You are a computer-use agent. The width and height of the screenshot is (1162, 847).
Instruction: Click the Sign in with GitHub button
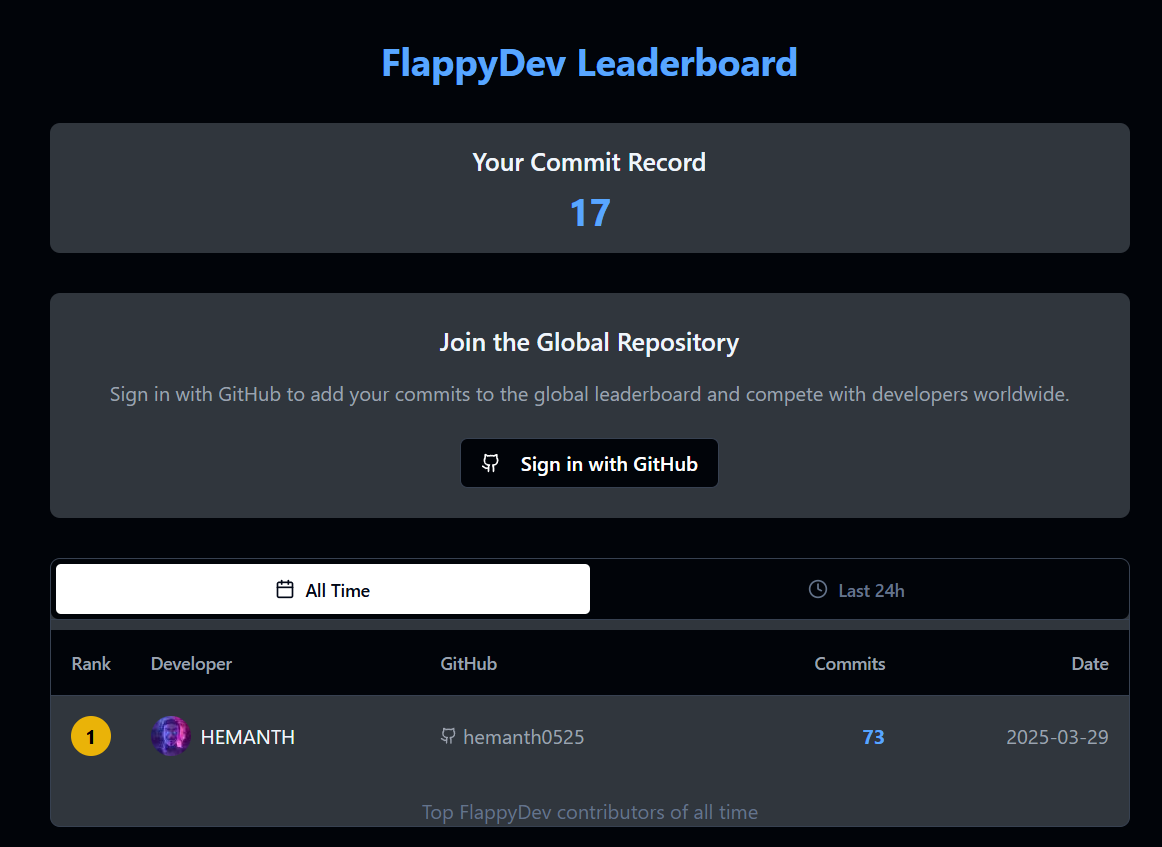point(589,463)
